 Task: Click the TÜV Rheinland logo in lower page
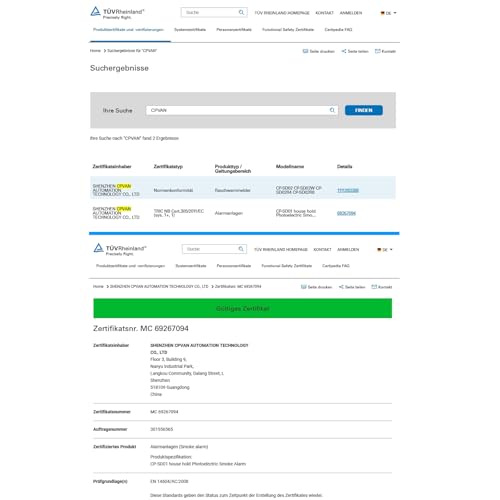click(120, 249)
